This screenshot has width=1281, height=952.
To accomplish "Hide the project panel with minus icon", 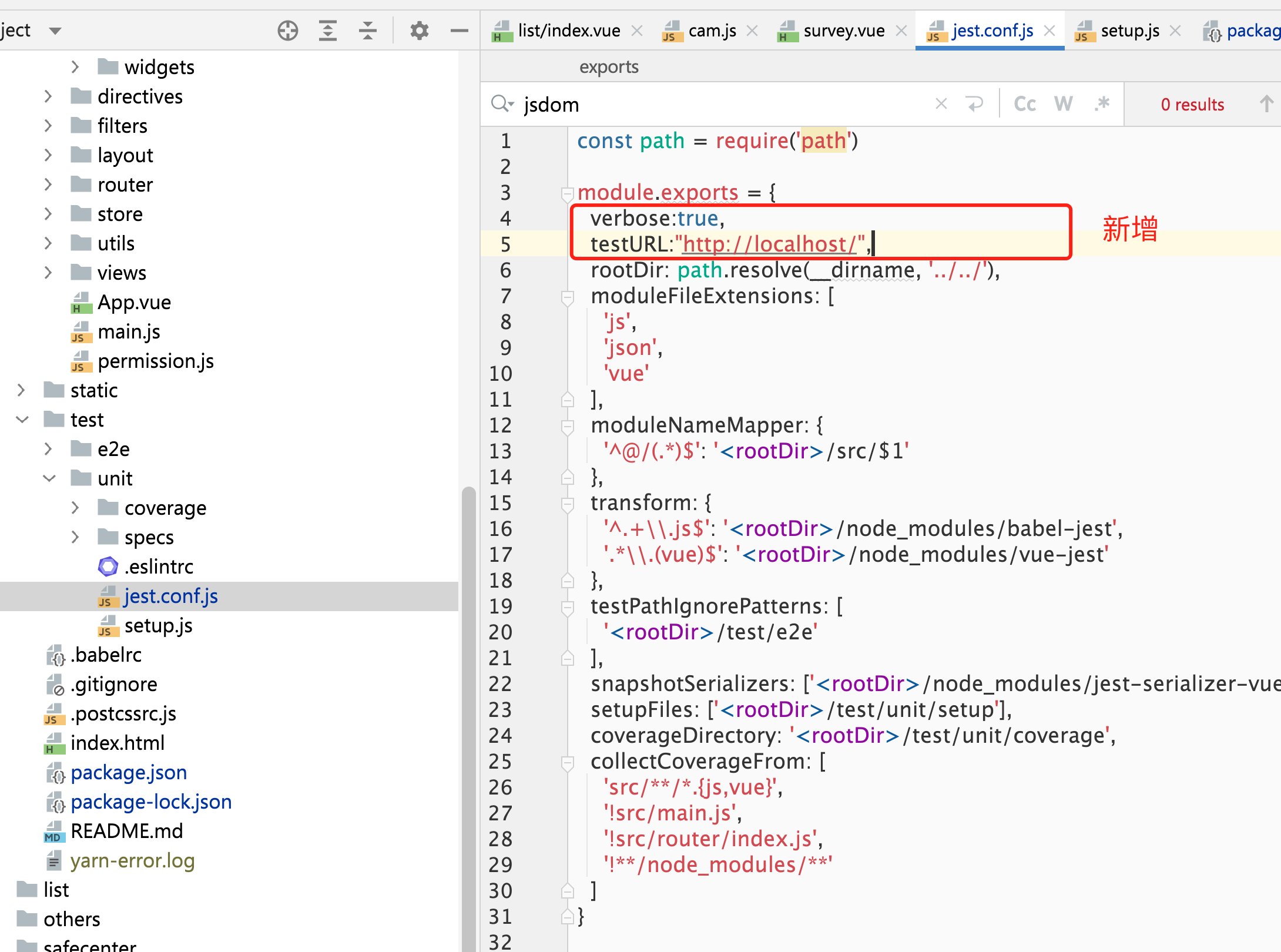I will (x=459, y=31).
